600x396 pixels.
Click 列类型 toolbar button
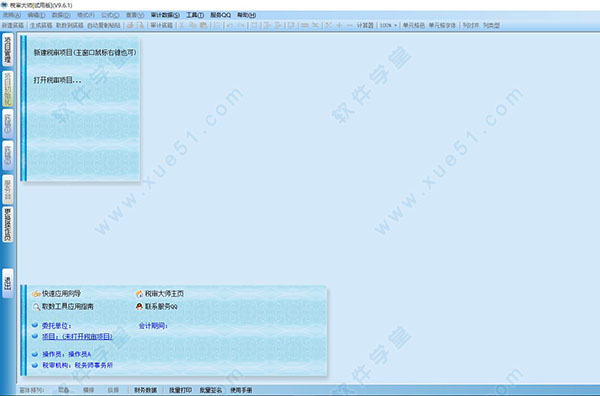coord(491,26)
